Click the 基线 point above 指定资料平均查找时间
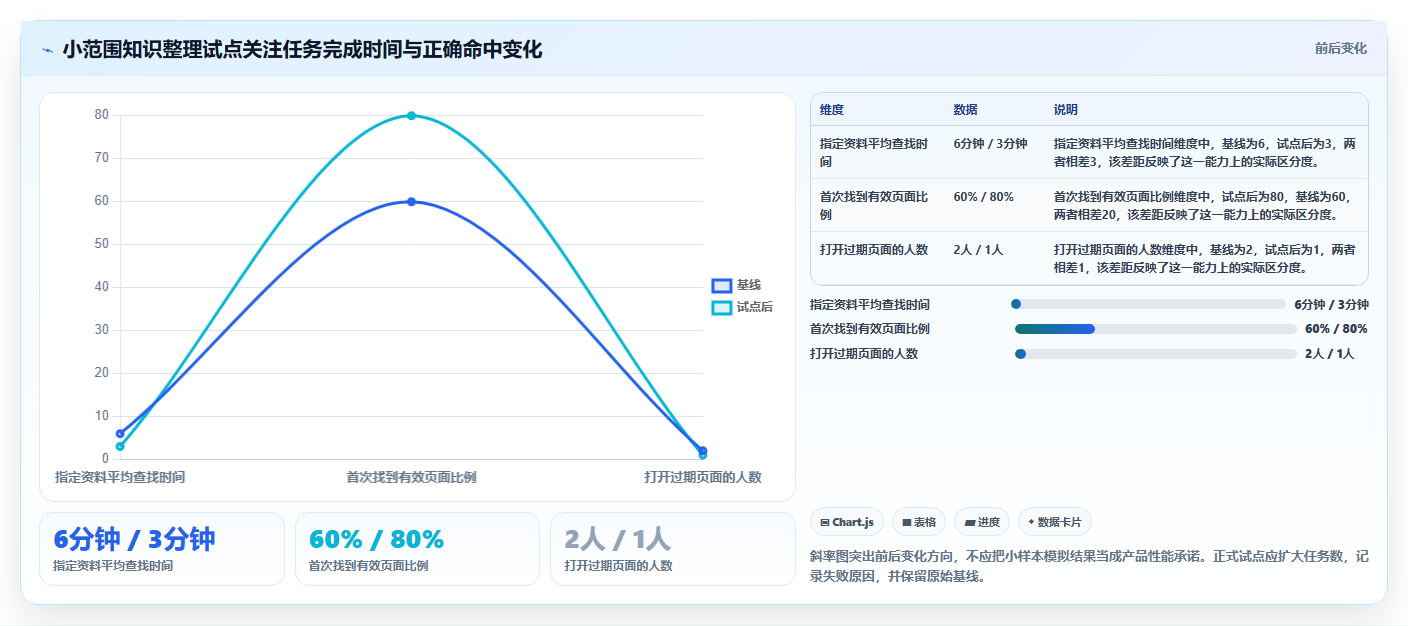1408x626 pixels. pyautogui.click(x=120, y=434)
